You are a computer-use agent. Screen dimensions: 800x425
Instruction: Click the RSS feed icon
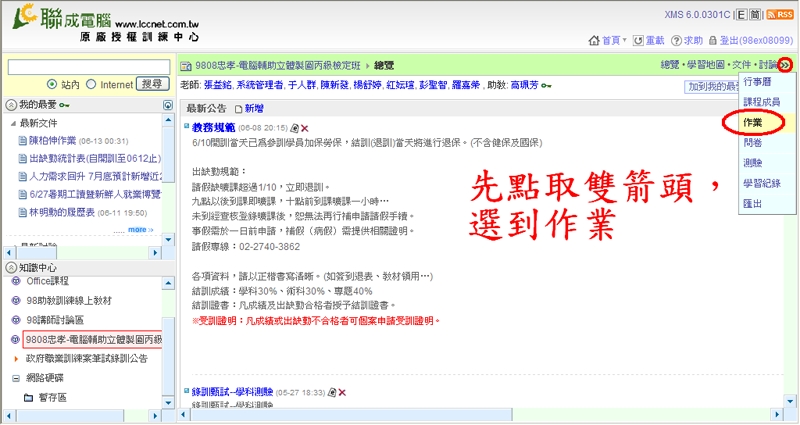(779, 15)
